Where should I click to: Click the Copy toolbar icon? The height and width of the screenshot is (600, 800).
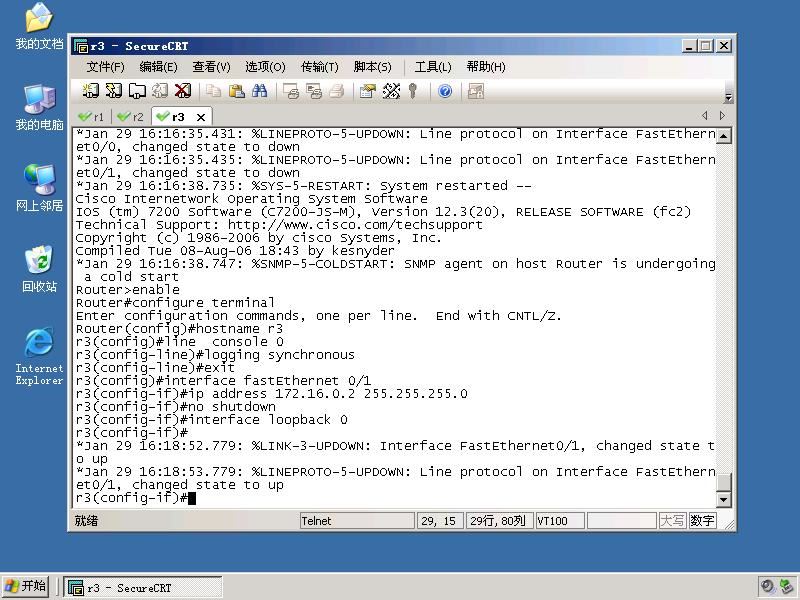(x=213, y=91)
